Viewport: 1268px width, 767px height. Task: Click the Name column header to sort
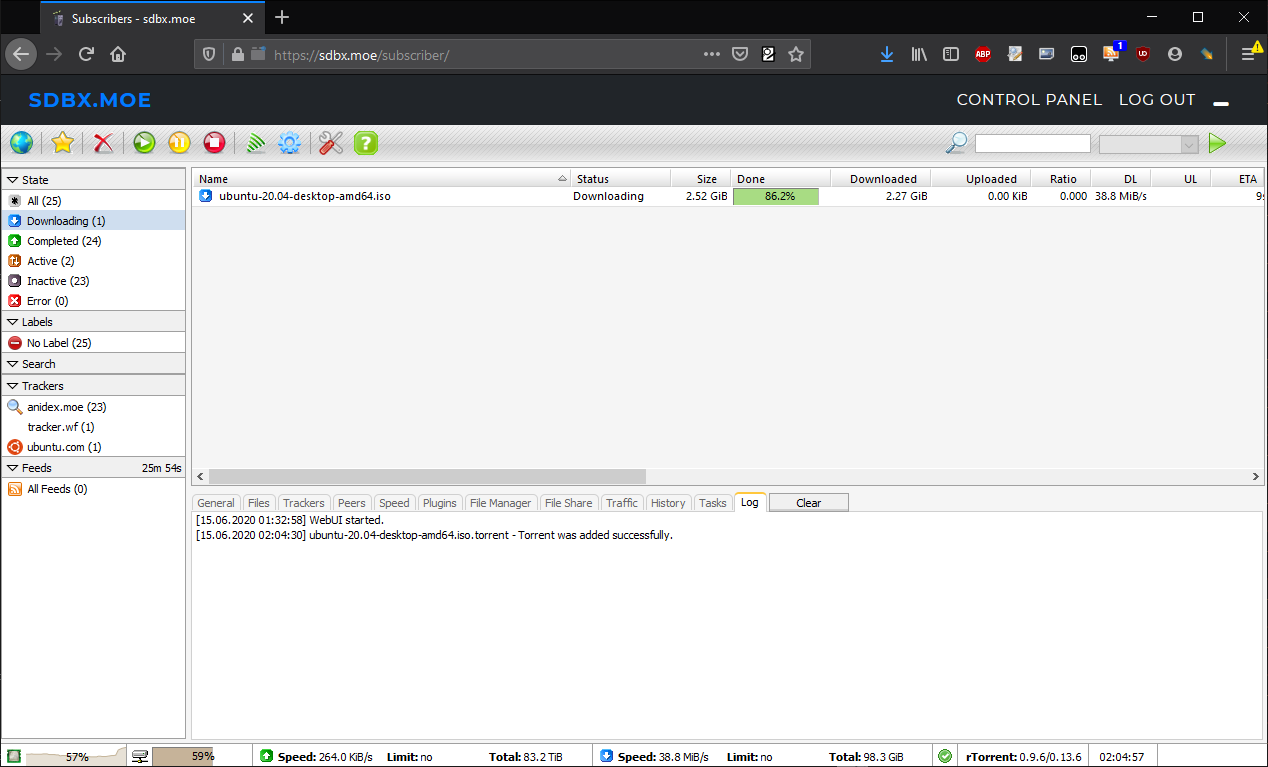pyautogui.click(x=381, y=179)
